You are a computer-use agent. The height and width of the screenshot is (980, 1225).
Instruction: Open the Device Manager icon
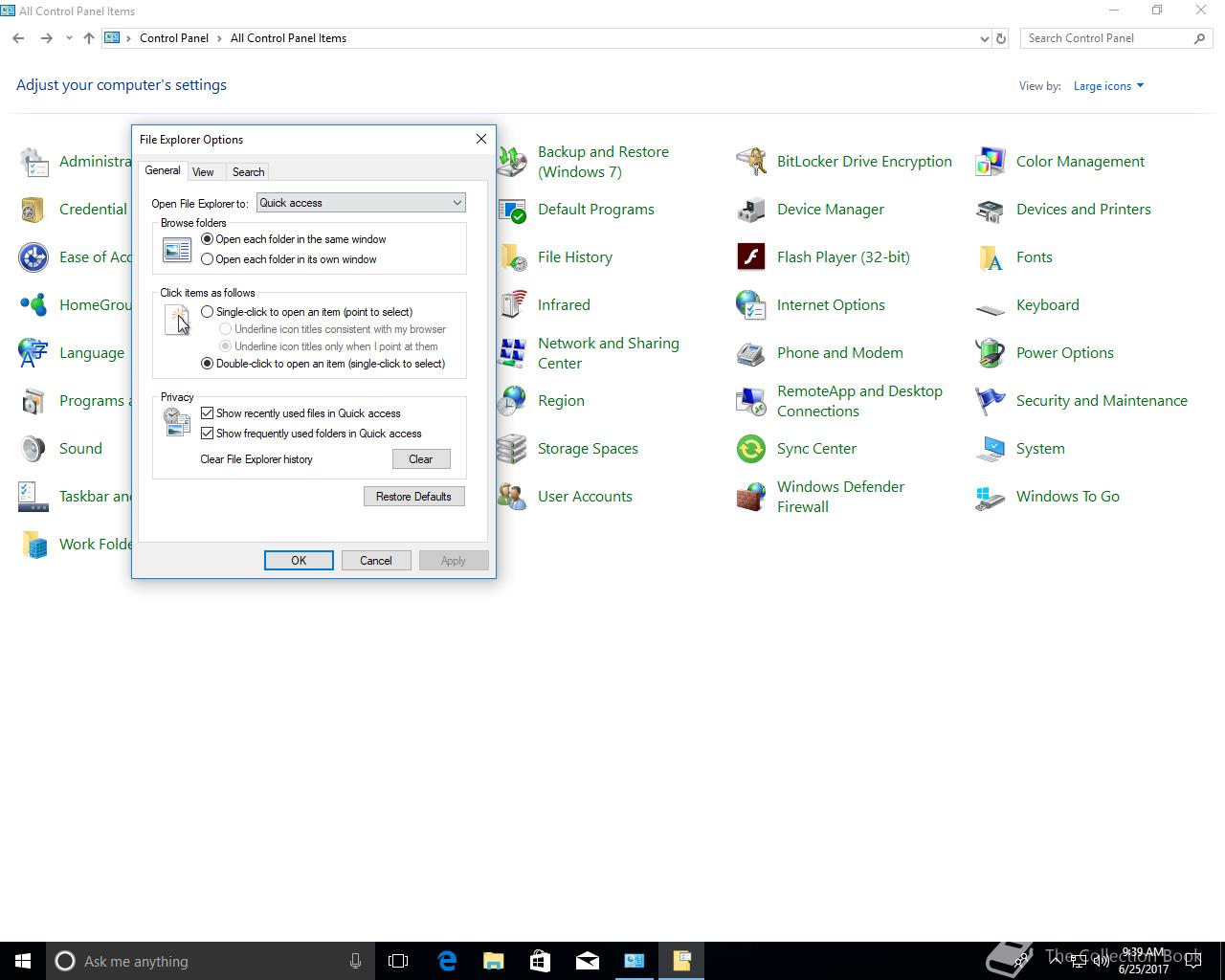(x=751, y=210)
